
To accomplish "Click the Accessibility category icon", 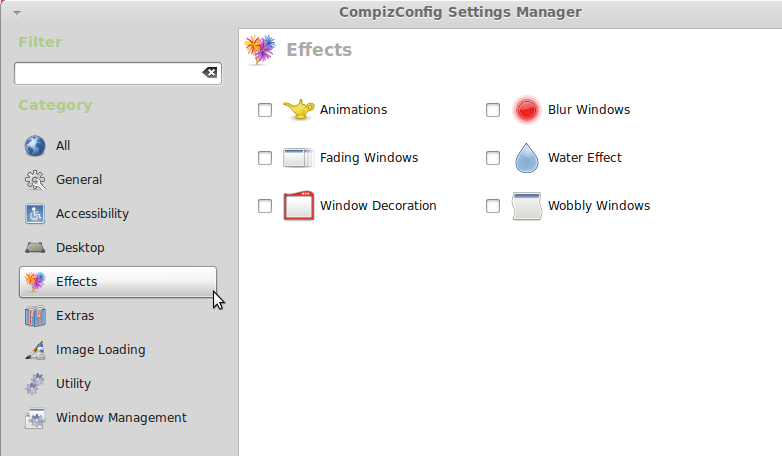I will [x=35, y=214].
